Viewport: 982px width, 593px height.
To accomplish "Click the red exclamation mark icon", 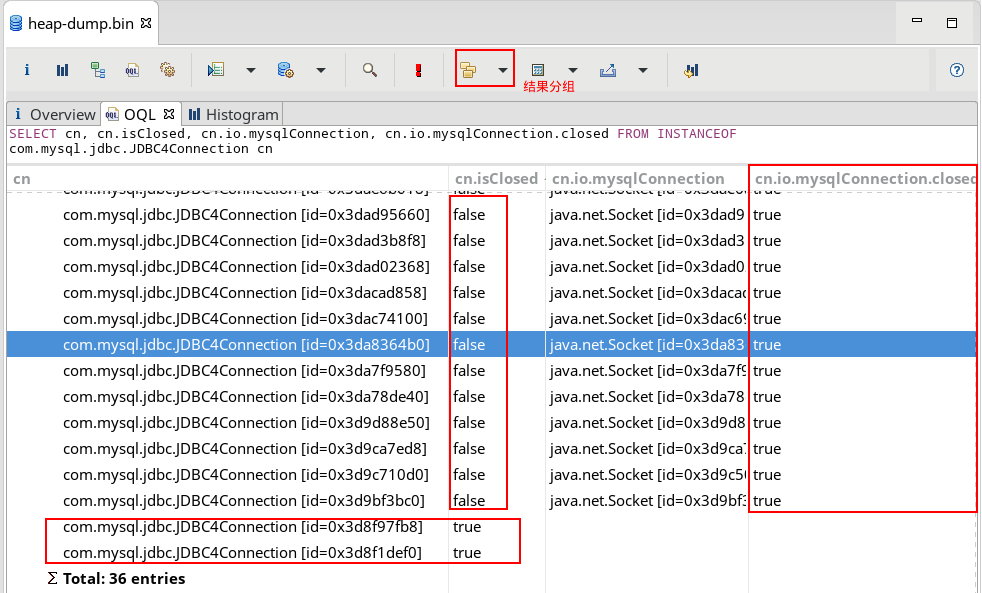I will (x=418, y=70).
